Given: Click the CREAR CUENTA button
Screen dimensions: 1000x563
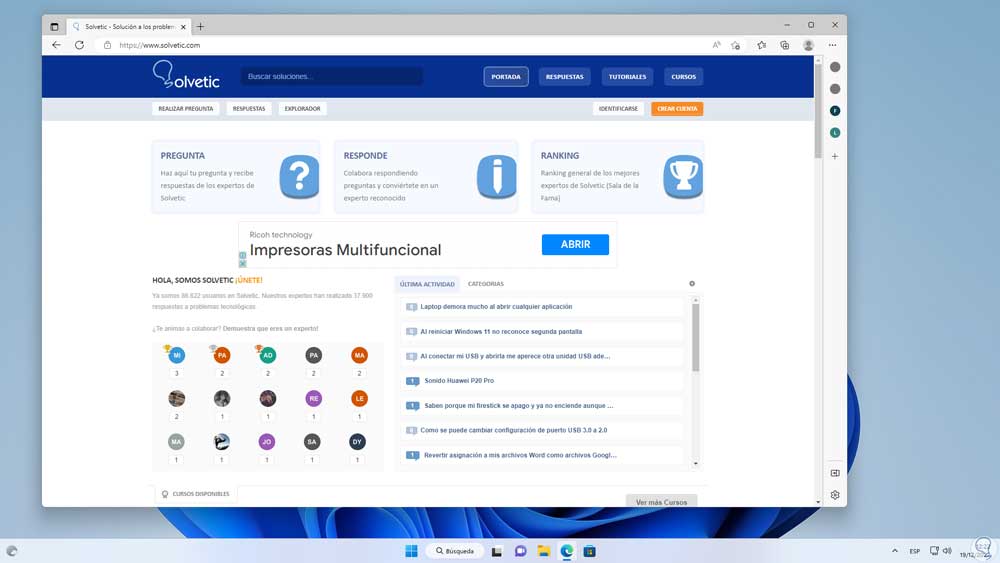Looking at the screenshot, I should (677, 108).
